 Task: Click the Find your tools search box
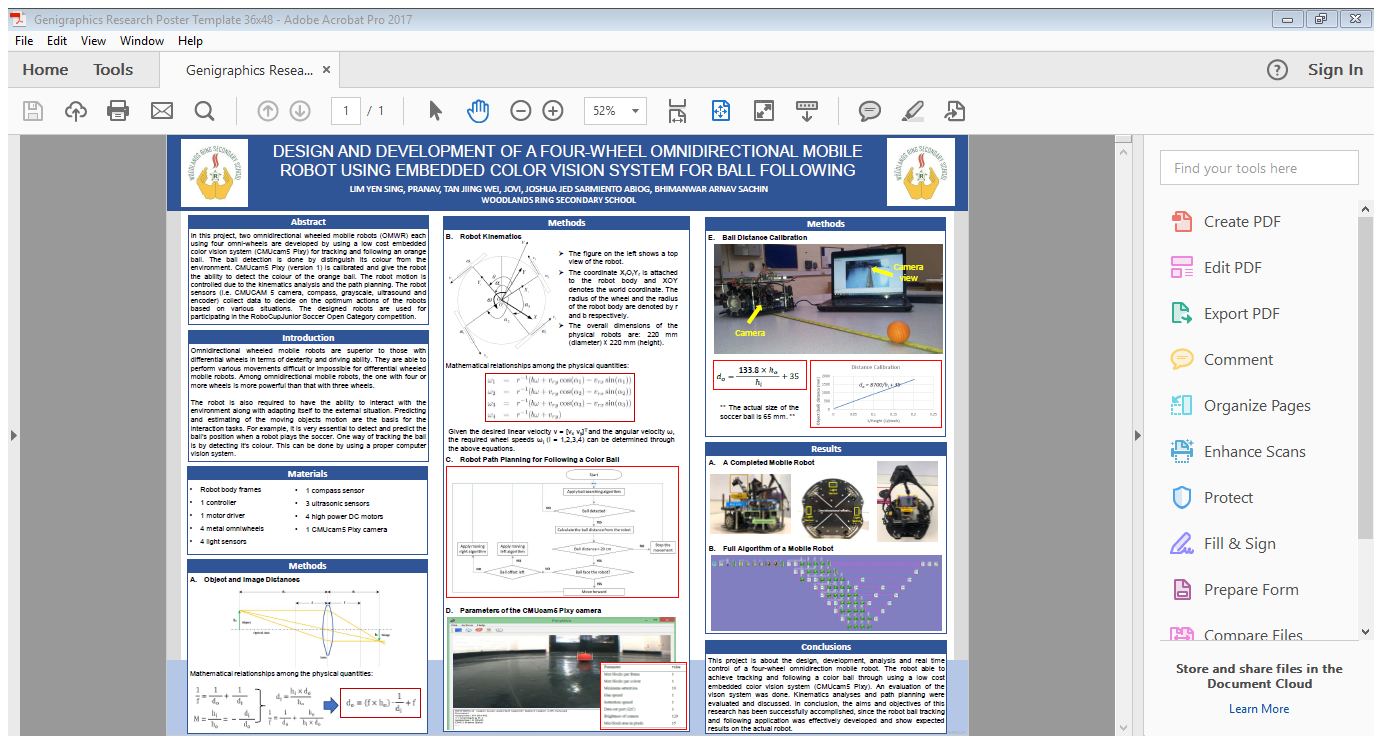click(x=1260, y=168)
